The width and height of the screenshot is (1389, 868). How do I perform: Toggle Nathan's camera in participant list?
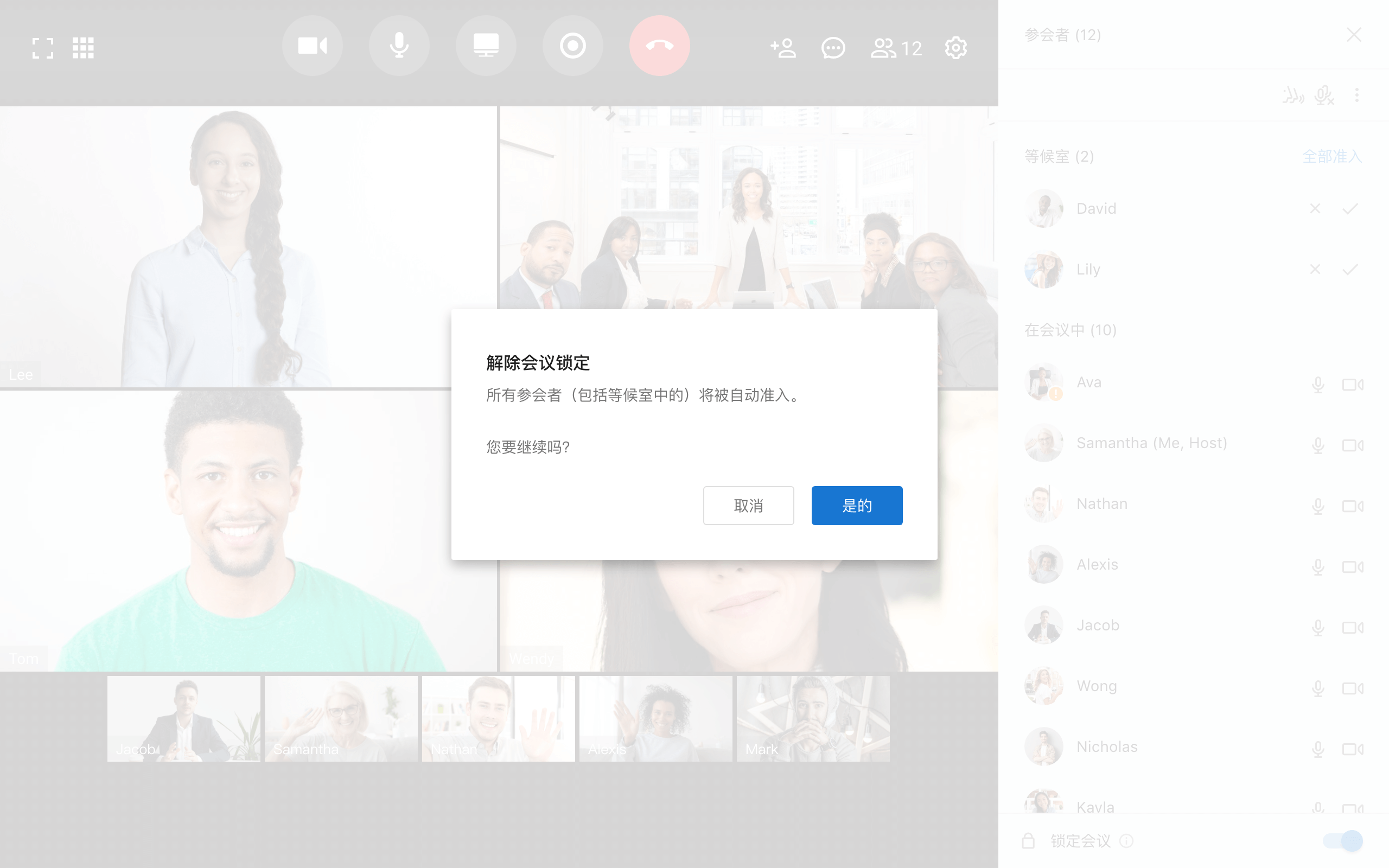[x=1352, y=505]
